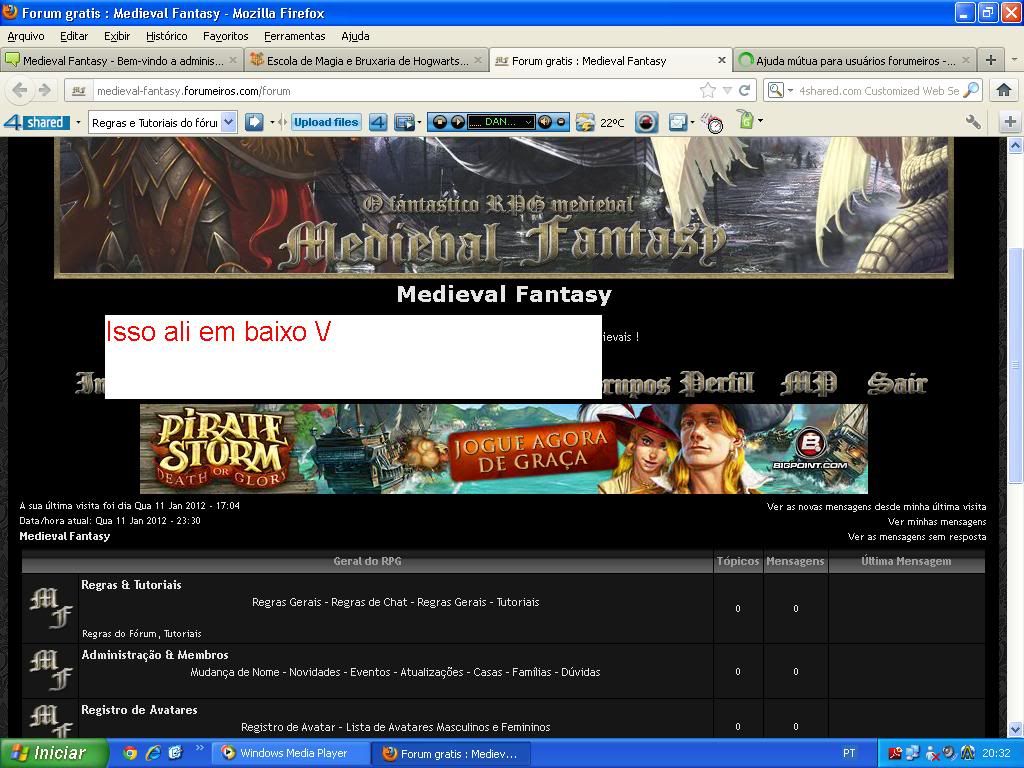Open the Registro de Avatares forum link

pyautogui.click(x=139, y=710)
